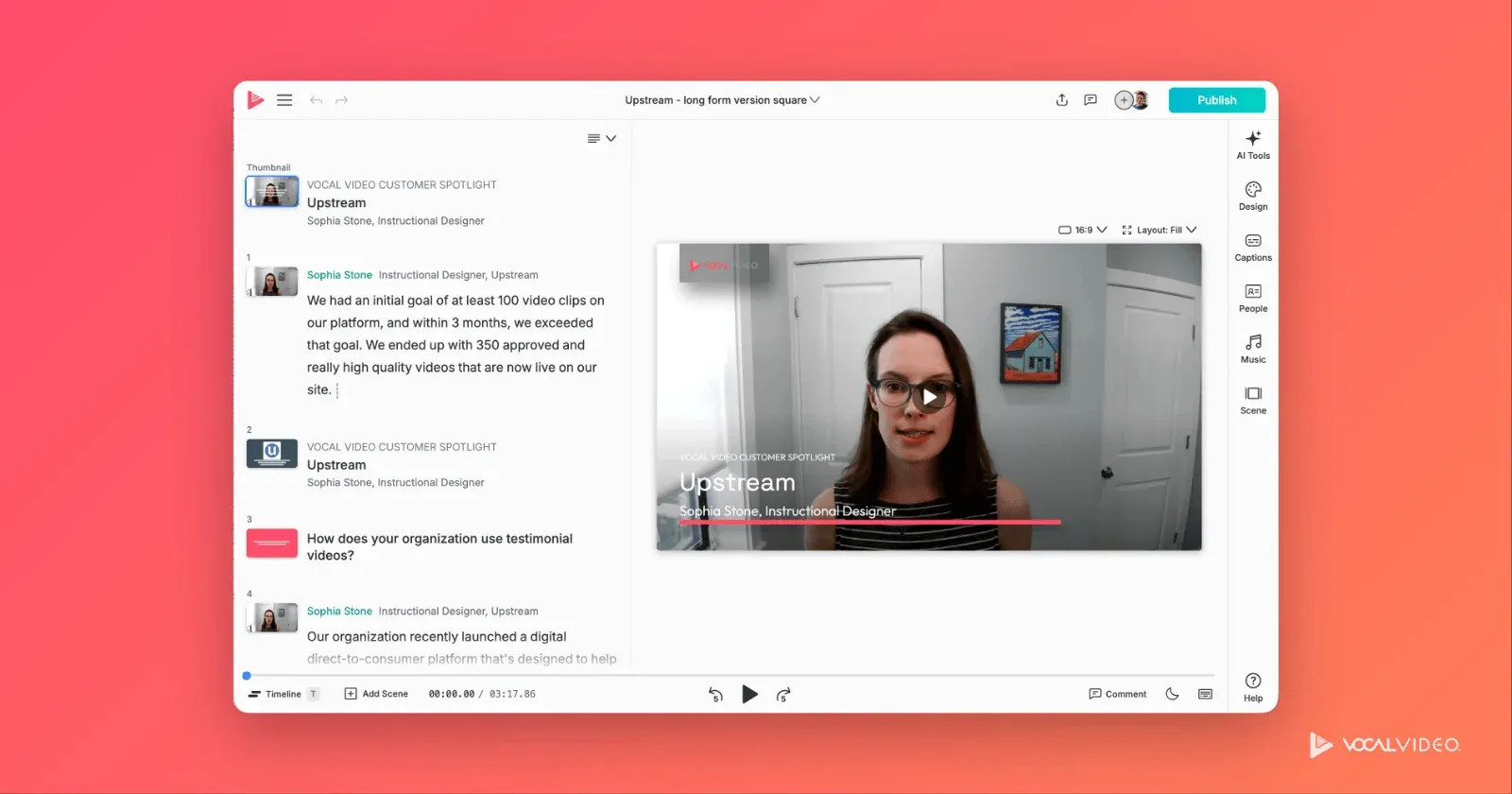The width and height of the screenshot is (1512, 794).
Task: Open AI Tools panel
Action: [1253, 145]
